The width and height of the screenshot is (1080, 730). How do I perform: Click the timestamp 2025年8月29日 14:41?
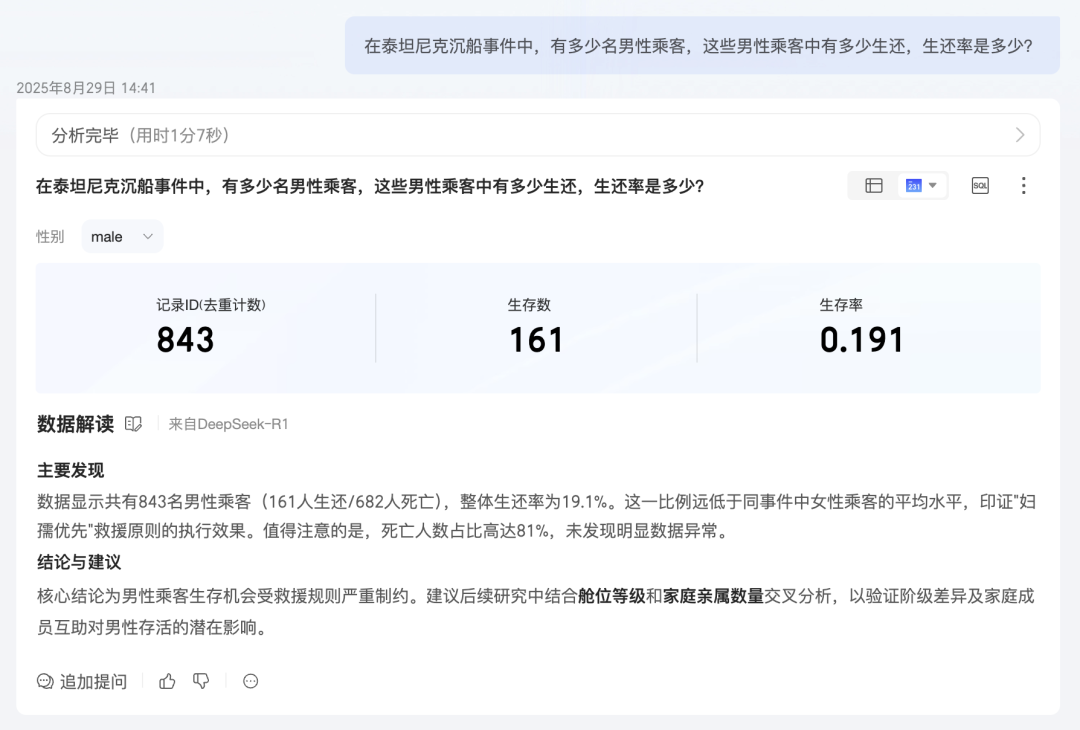click(x=86, y=88)
